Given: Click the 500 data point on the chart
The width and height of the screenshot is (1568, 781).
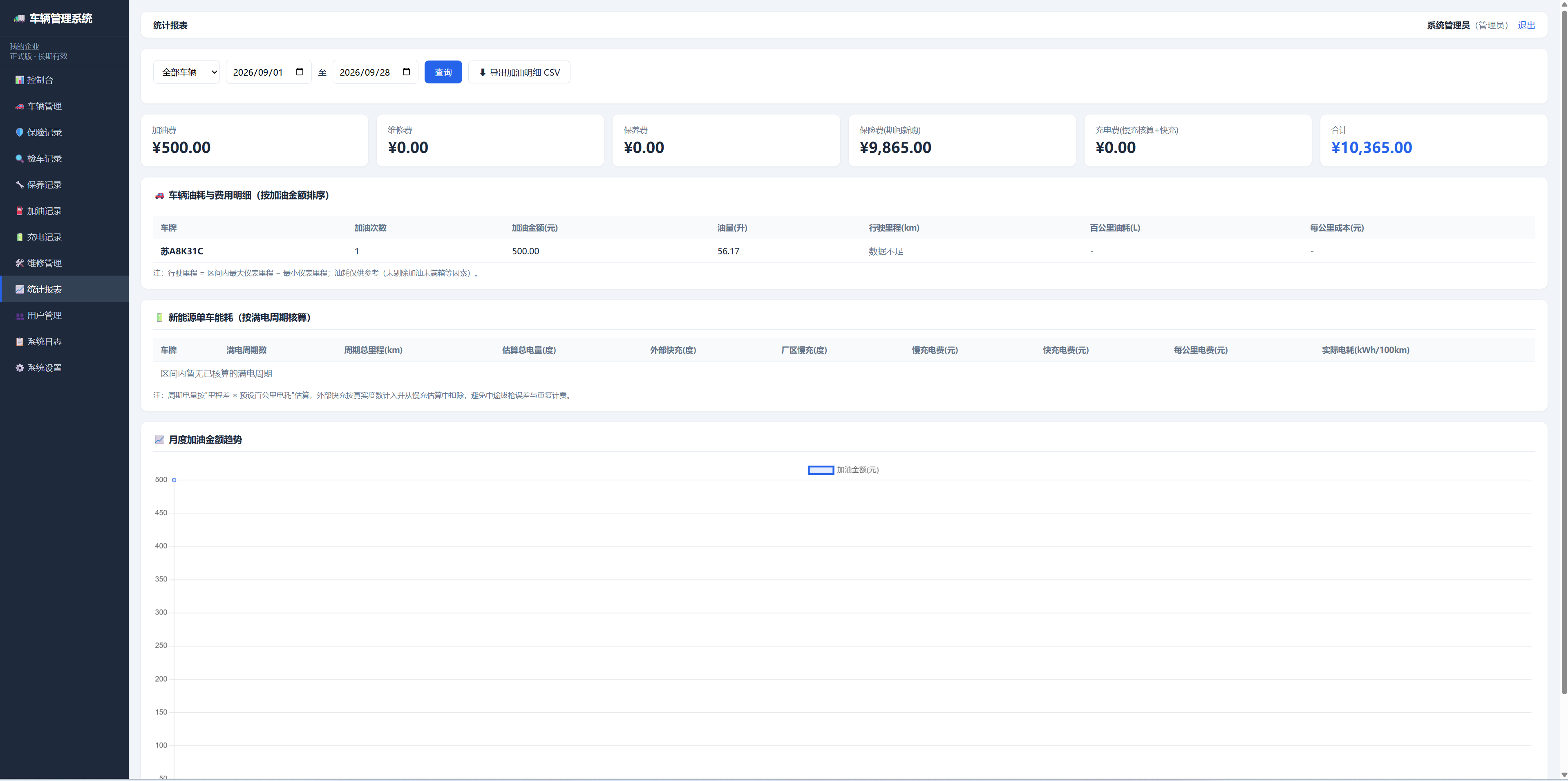Looking at the screenshot, I should (174, 480).
